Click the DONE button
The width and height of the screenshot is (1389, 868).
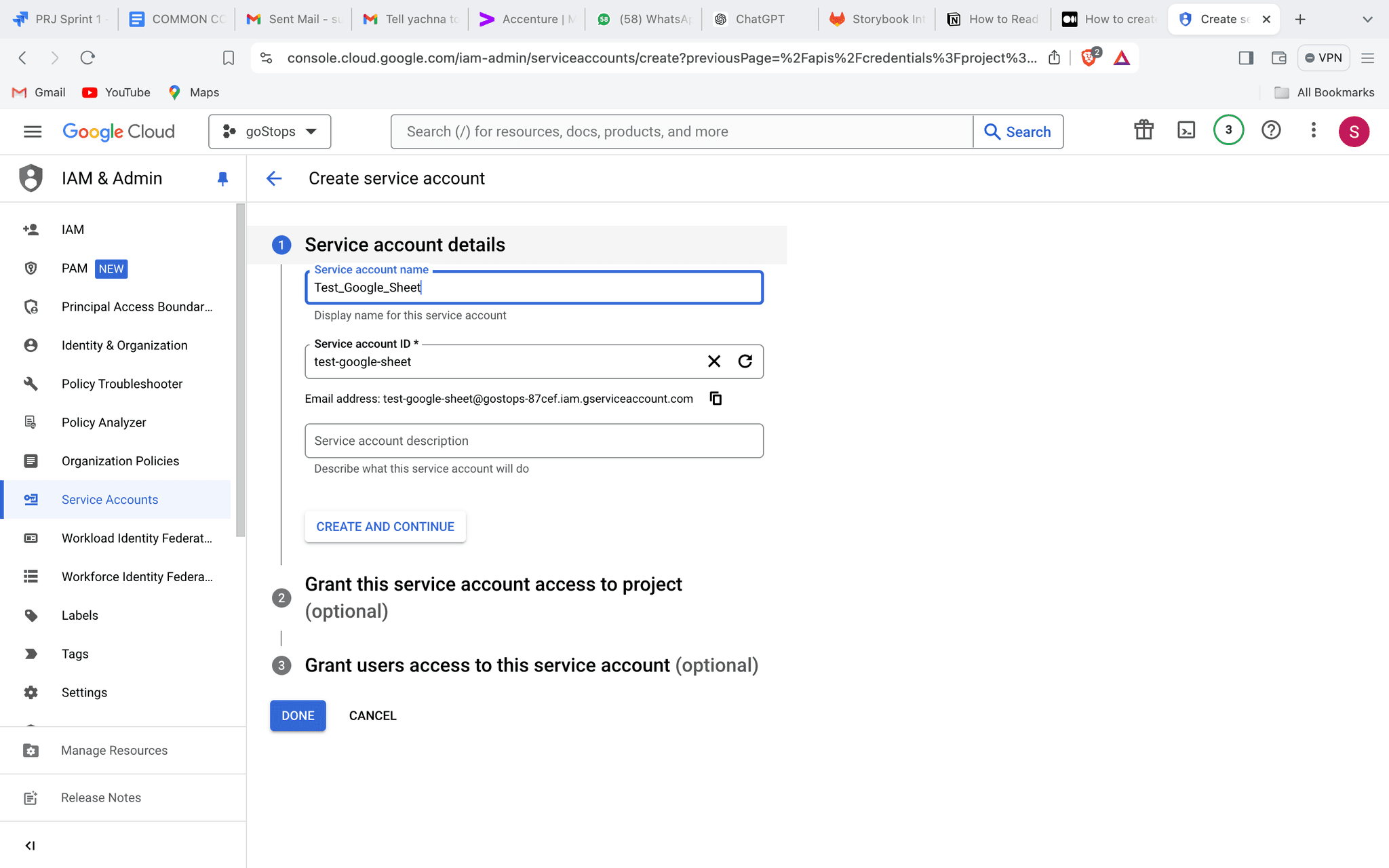coord(298,715)
